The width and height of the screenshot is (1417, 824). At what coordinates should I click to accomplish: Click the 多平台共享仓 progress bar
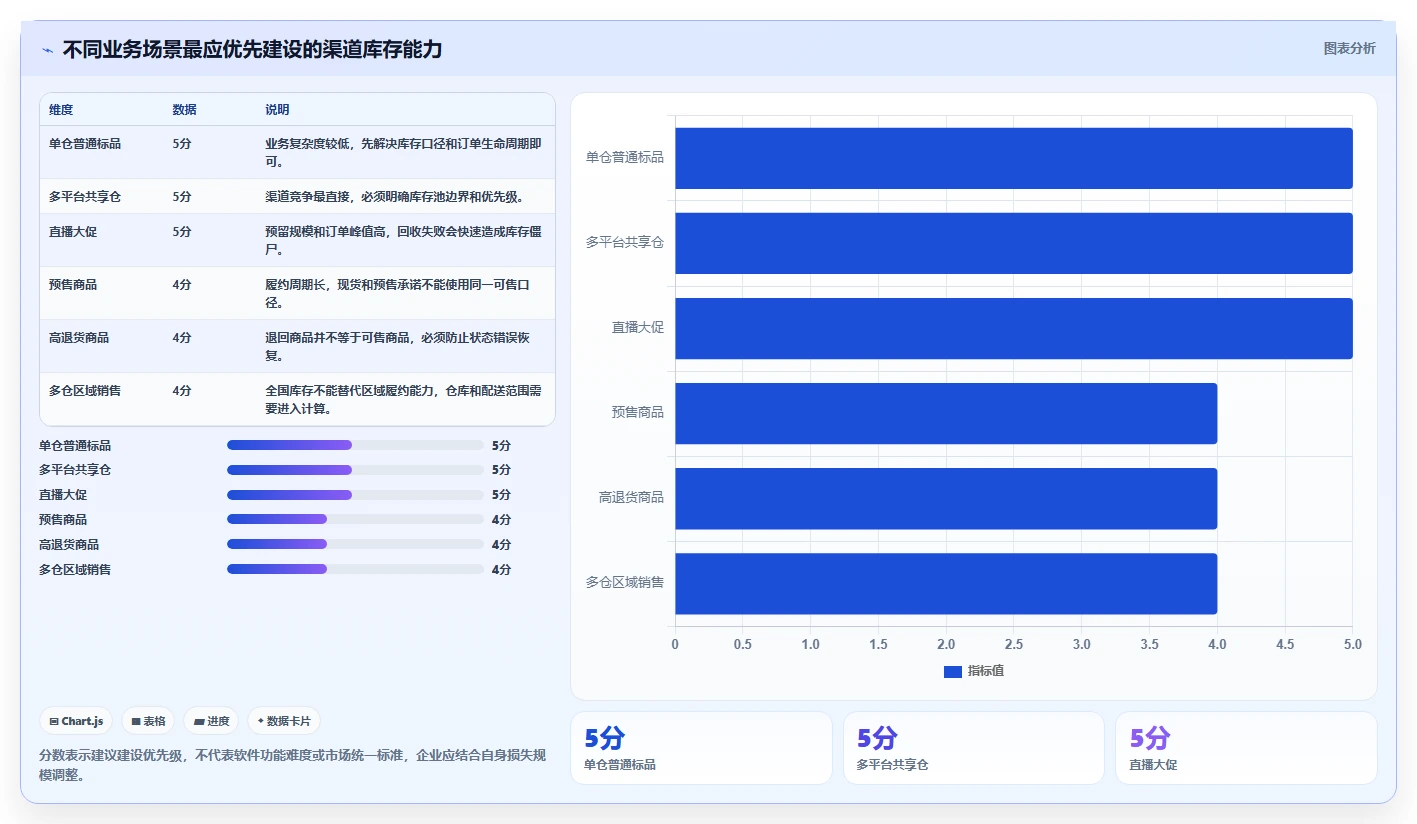[355, 470]
